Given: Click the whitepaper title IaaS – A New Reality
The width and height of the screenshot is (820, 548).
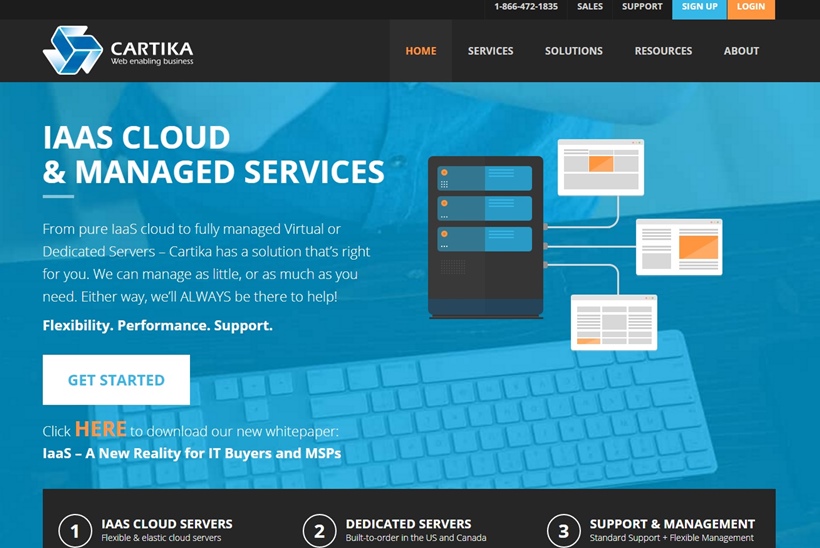Looking at the screenshot, I should [x=192, y=453].
